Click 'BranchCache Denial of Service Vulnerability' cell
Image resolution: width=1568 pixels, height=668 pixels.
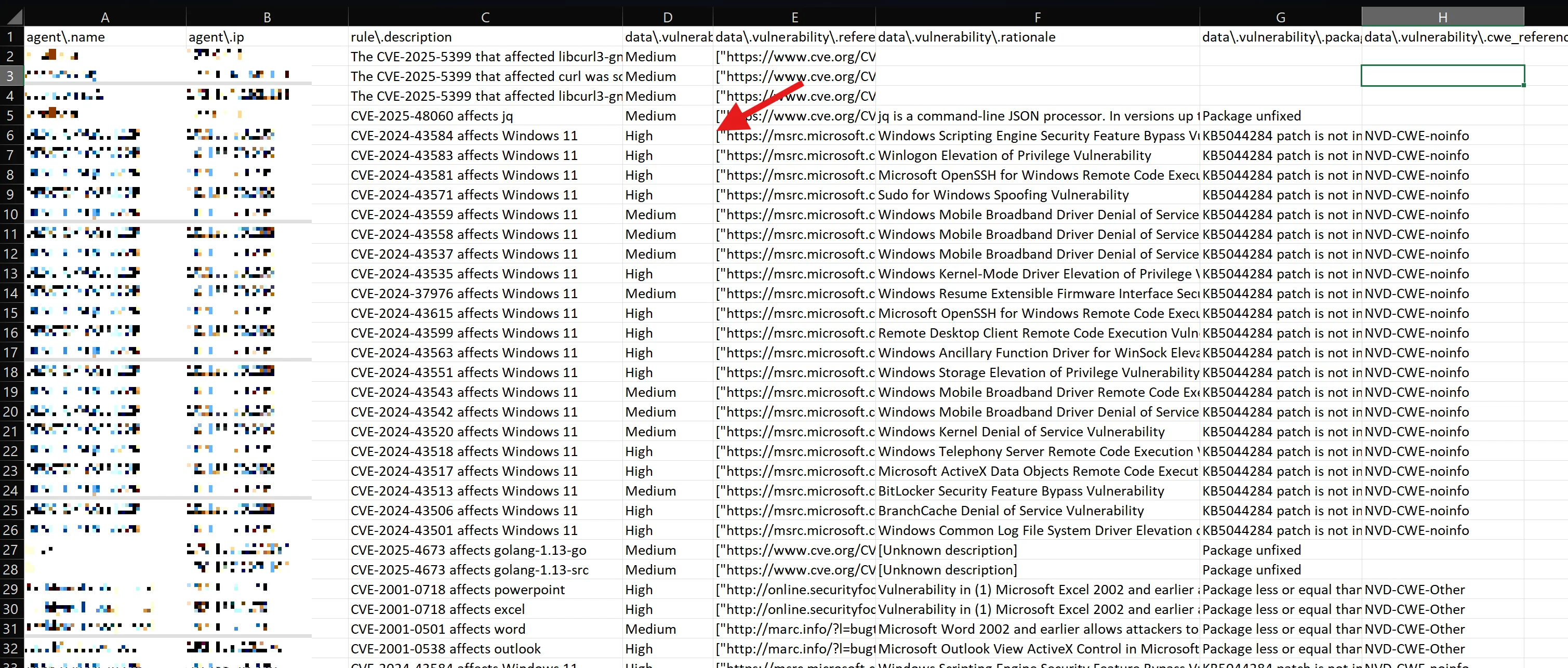[x=1038, y=511]
